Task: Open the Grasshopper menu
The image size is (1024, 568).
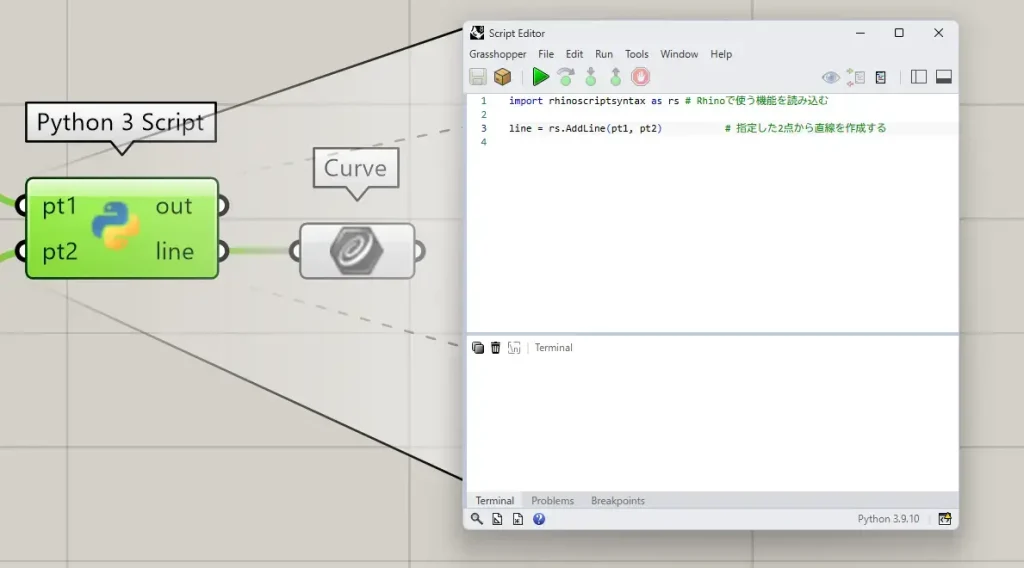Action: click(x=497, y=54)
